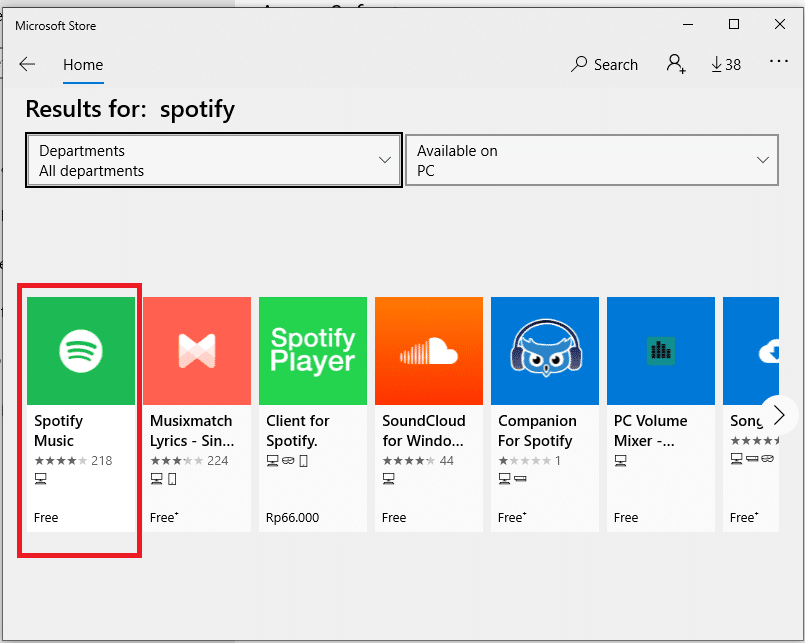Click the PC device icon under Spotify Music
This screenshot has width=805, height=643.
41,479
